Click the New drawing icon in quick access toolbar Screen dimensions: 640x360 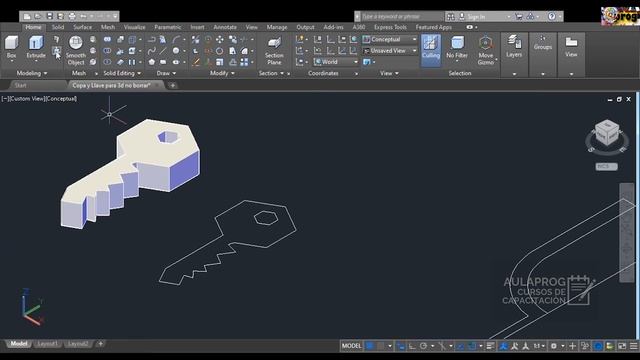27,16
